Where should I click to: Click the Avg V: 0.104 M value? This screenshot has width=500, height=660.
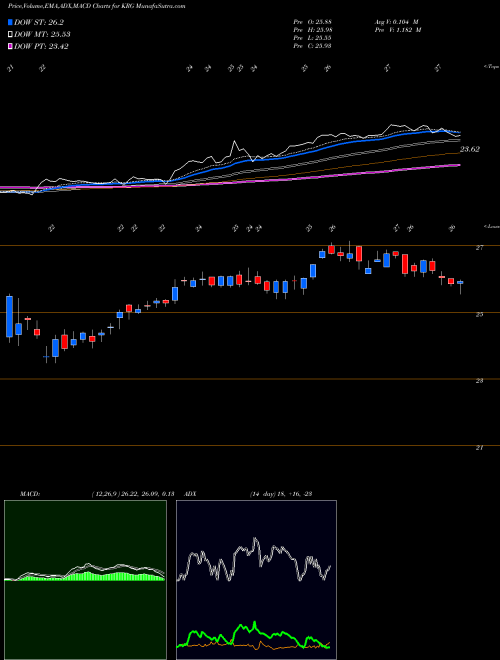point(396,22)
